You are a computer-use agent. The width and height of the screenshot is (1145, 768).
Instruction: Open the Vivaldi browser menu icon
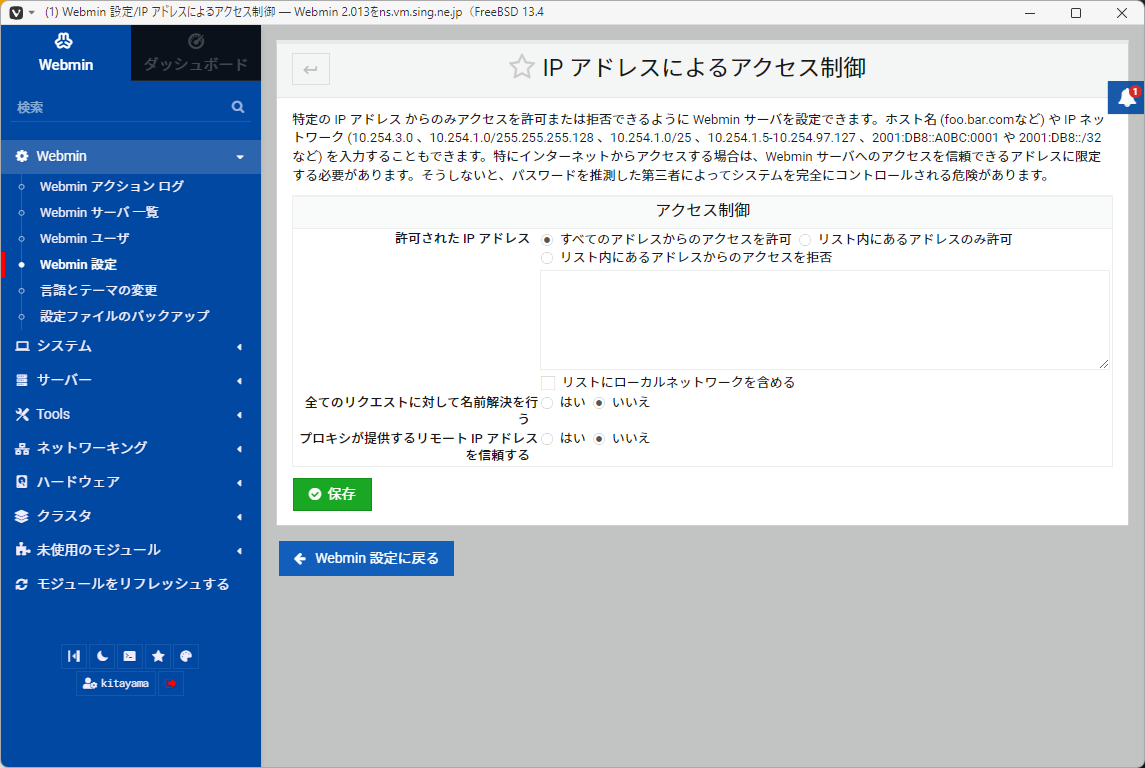click(x=16, y=12)
